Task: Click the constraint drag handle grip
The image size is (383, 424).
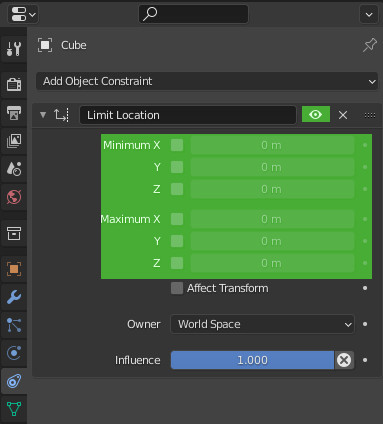Action: [x=370, y=115]
